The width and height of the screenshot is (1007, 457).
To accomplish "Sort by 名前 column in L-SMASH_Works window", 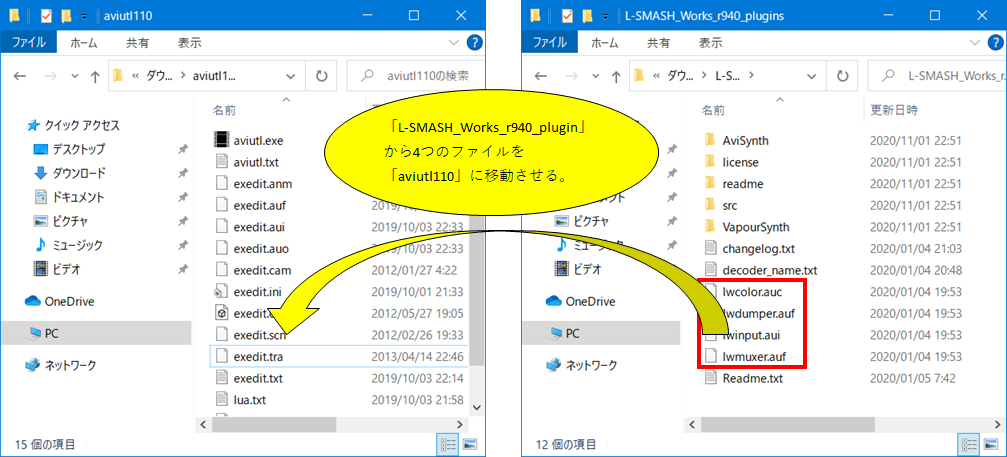I will click(714, 110).
